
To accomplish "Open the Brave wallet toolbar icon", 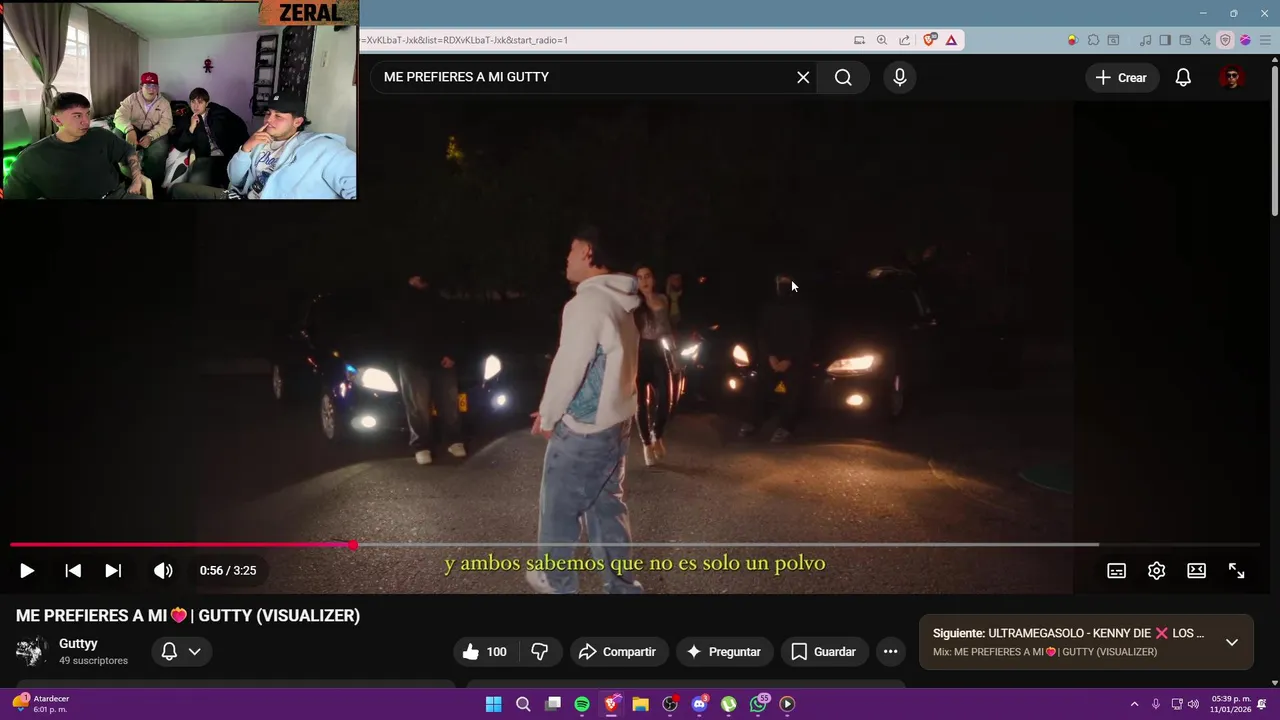I will [1185, 40].
